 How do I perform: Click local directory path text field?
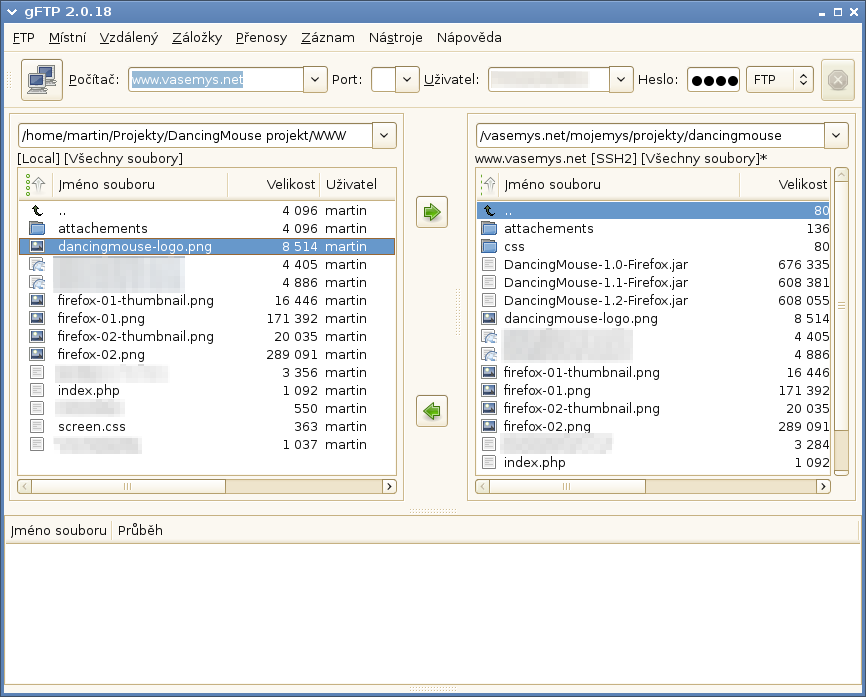(196, 136)
